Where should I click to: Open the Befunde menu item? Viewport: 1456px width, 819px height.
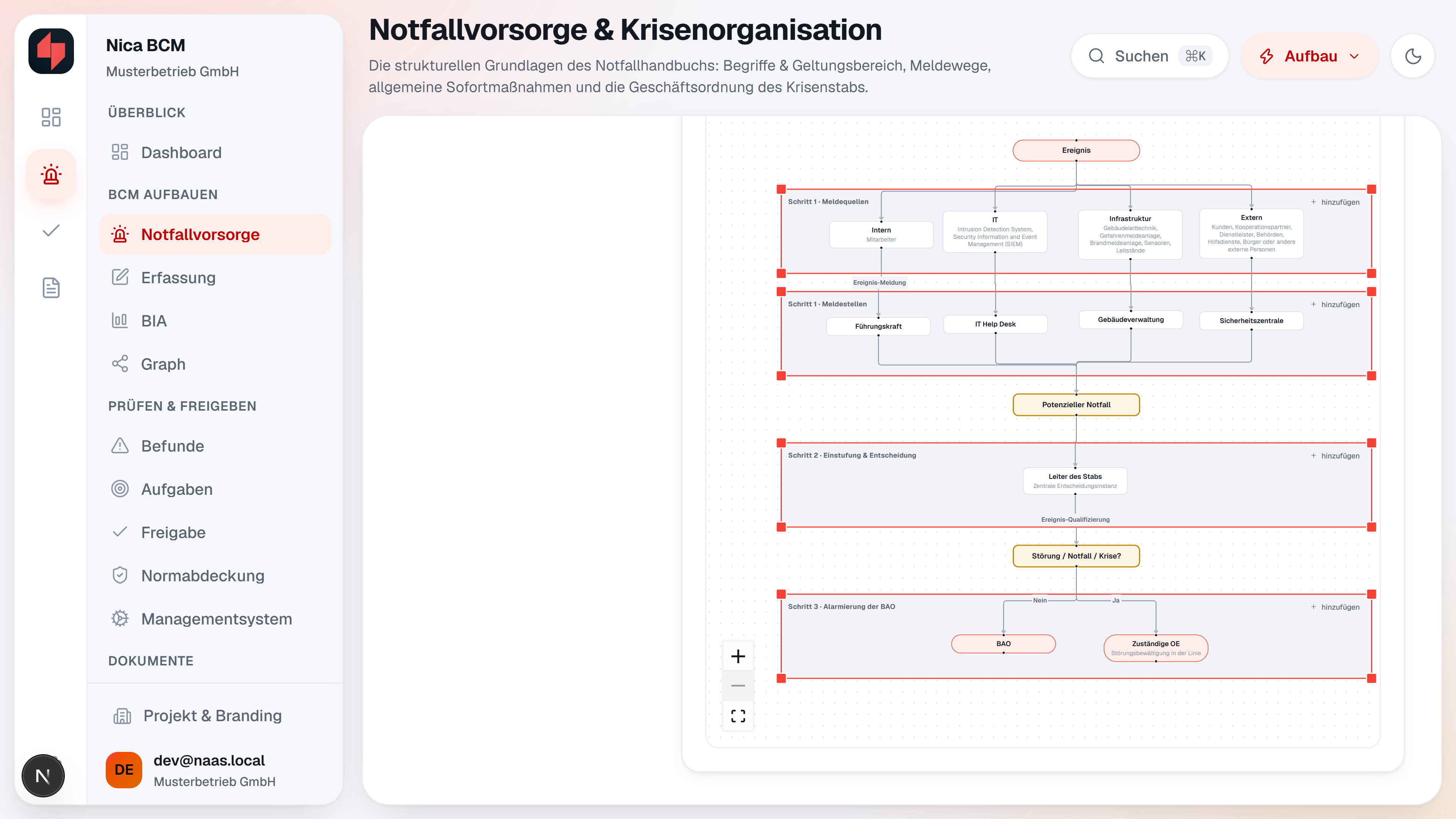coord(215,446)
